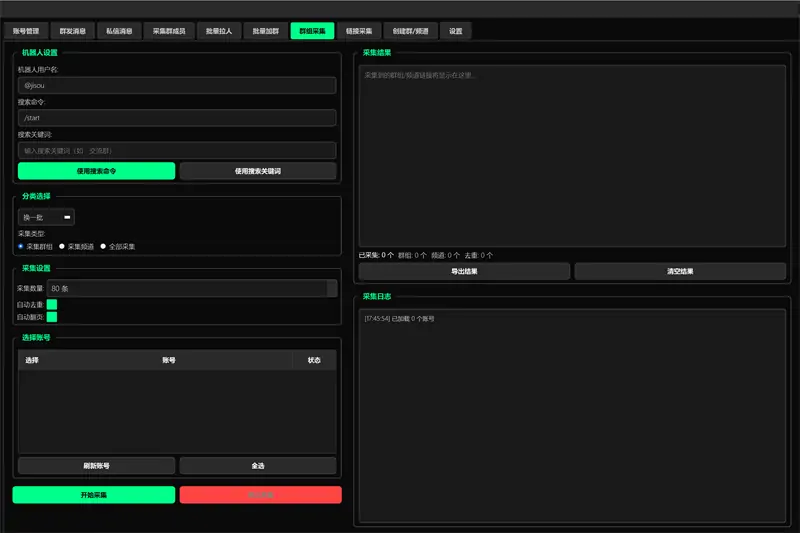Screen dimensions: 800x533
Task: Select the 采集群组 radio option
Action: (x=21, y=246)
